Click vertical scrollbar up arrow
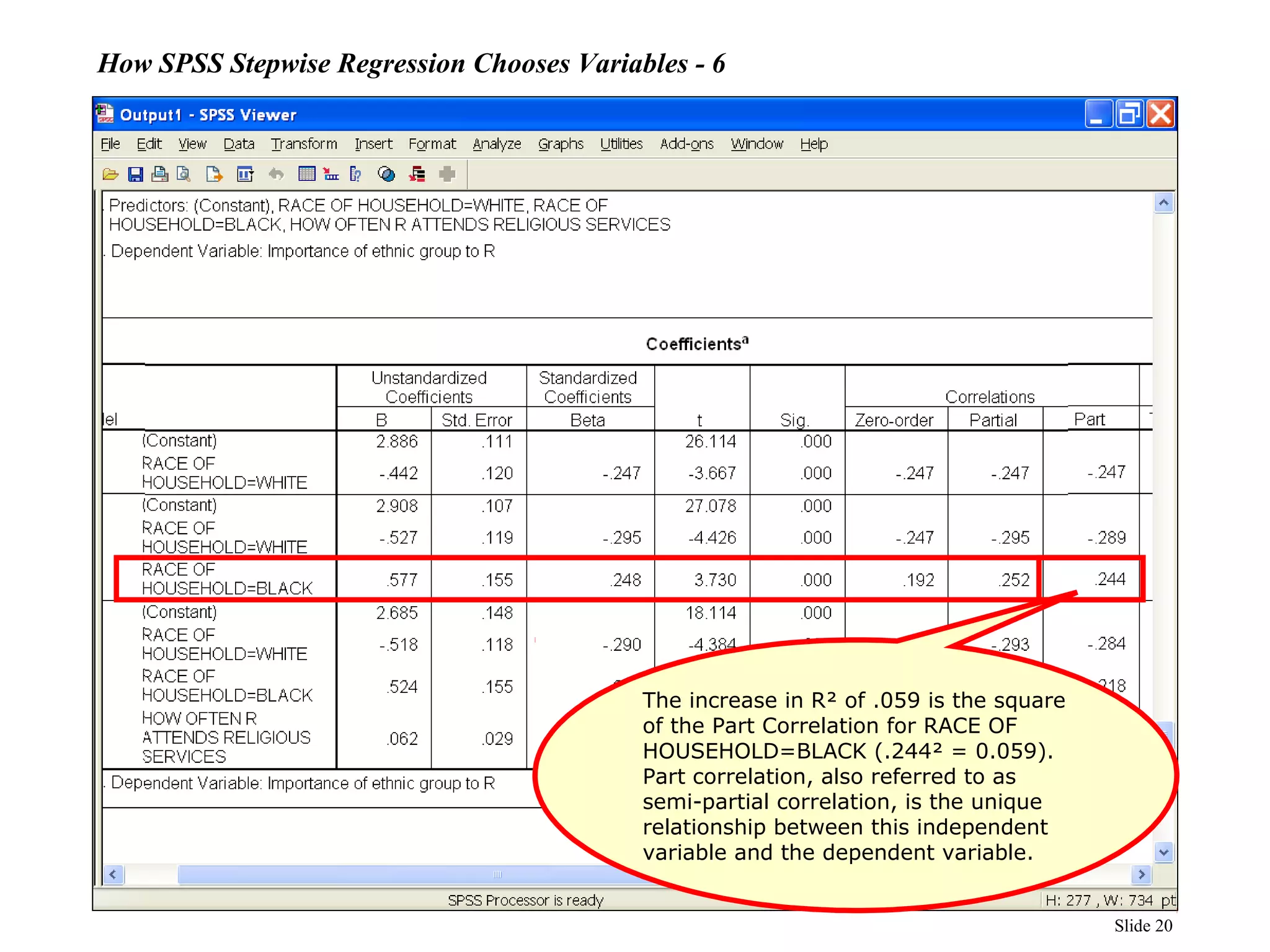The width and height of the screenshot is (1270, 952). coord(1163,203)
